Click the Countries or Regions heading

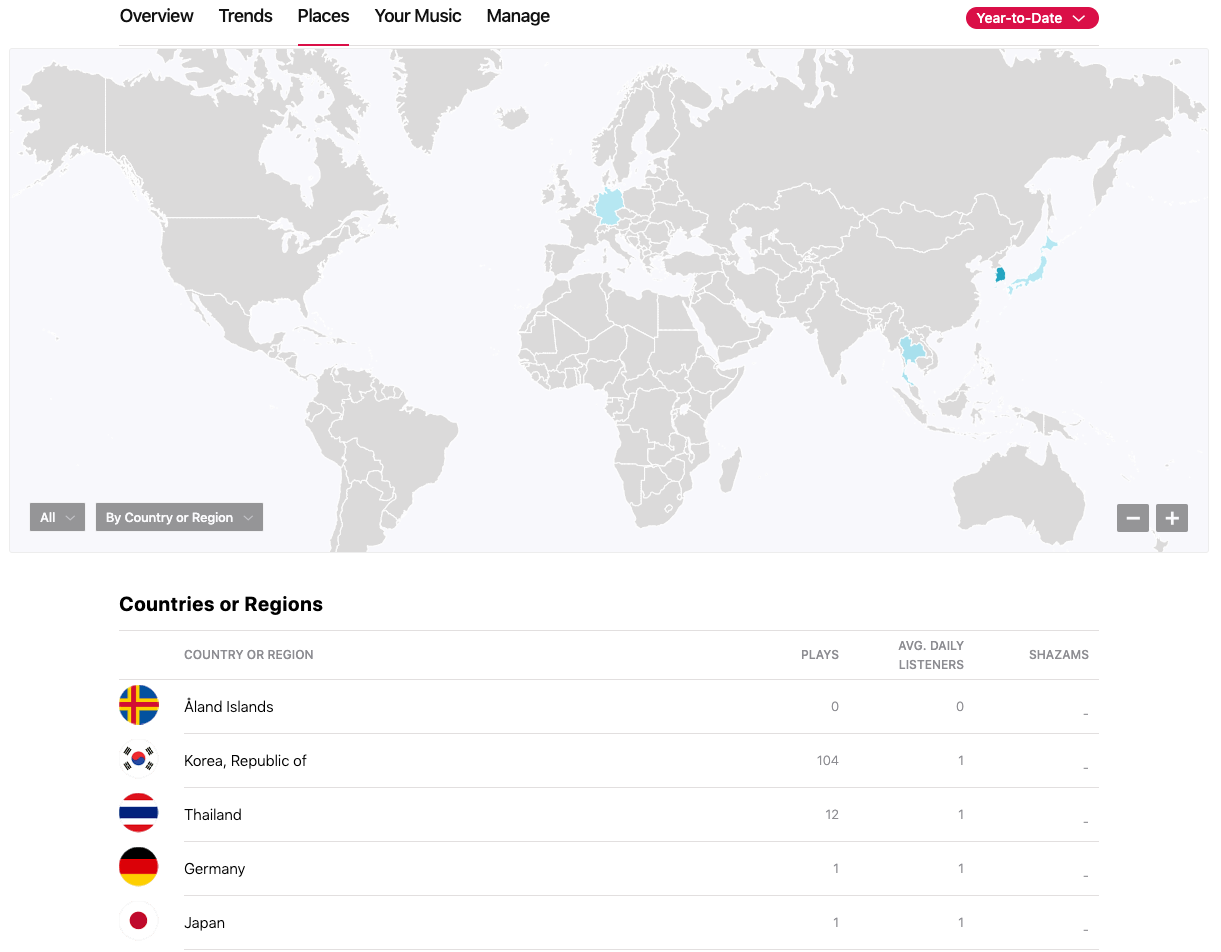tap(221, 604)
